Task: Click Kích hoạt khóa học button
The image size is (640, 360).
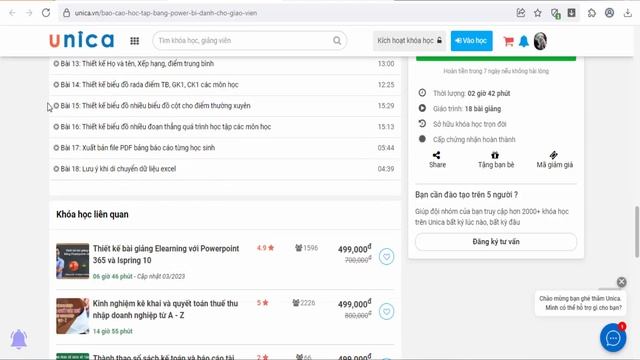Action: 409,40
